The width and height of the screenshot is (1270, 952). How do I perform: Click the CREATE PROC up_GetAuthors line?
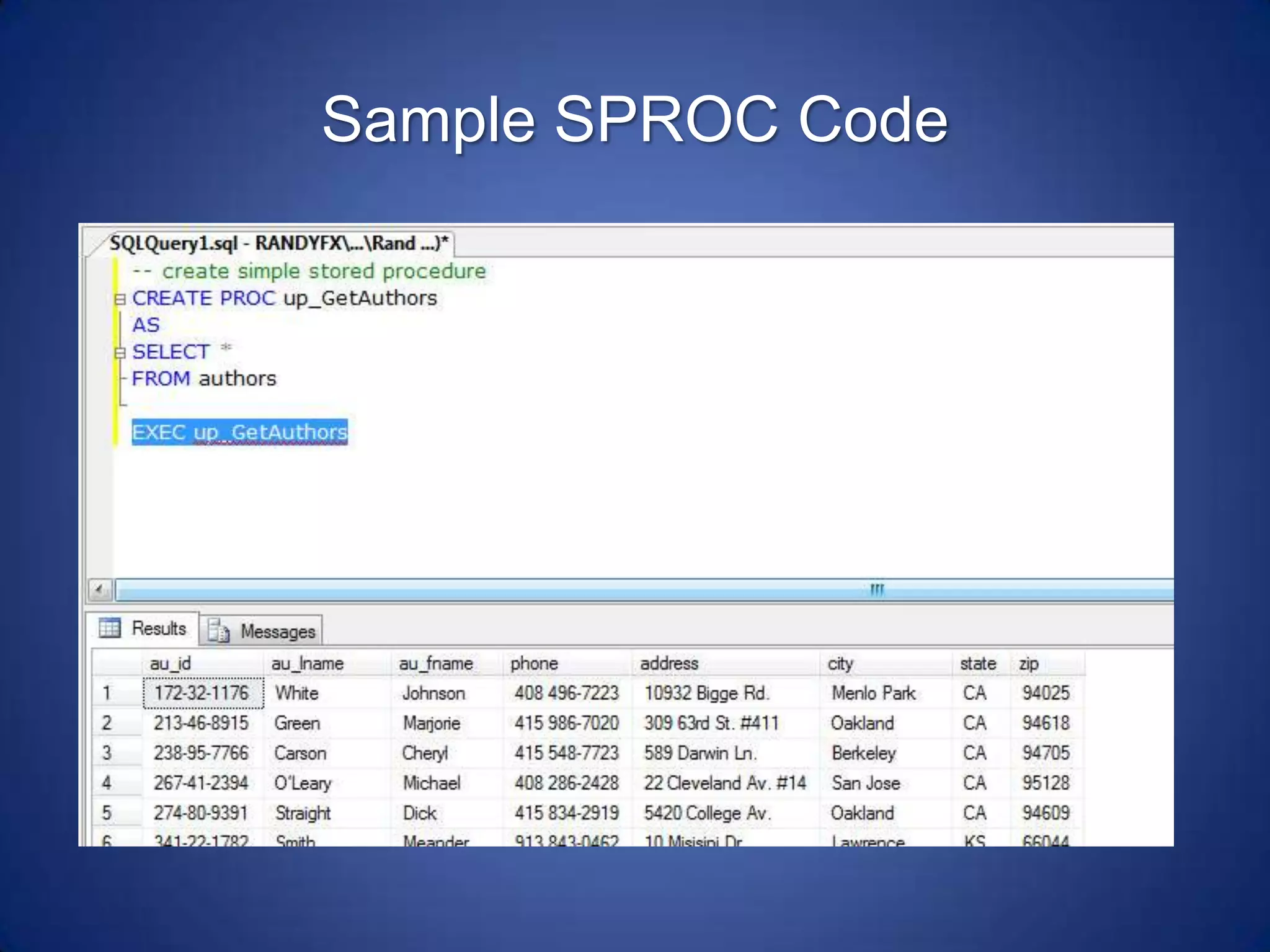coord(285,298)
